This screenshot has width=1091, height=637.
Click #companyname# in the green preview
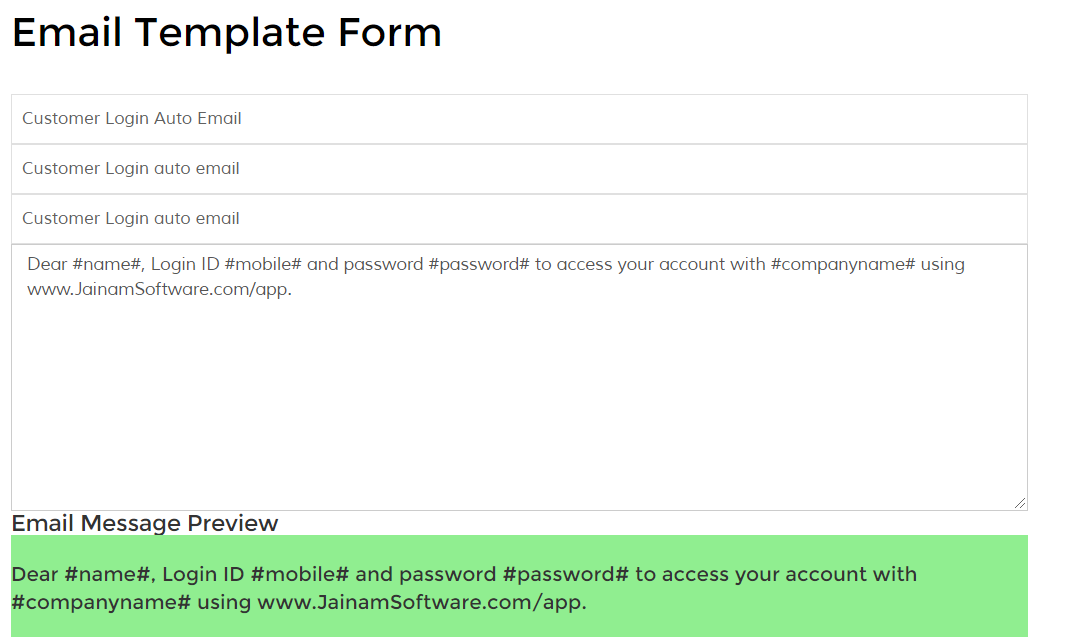coord(101,603)
